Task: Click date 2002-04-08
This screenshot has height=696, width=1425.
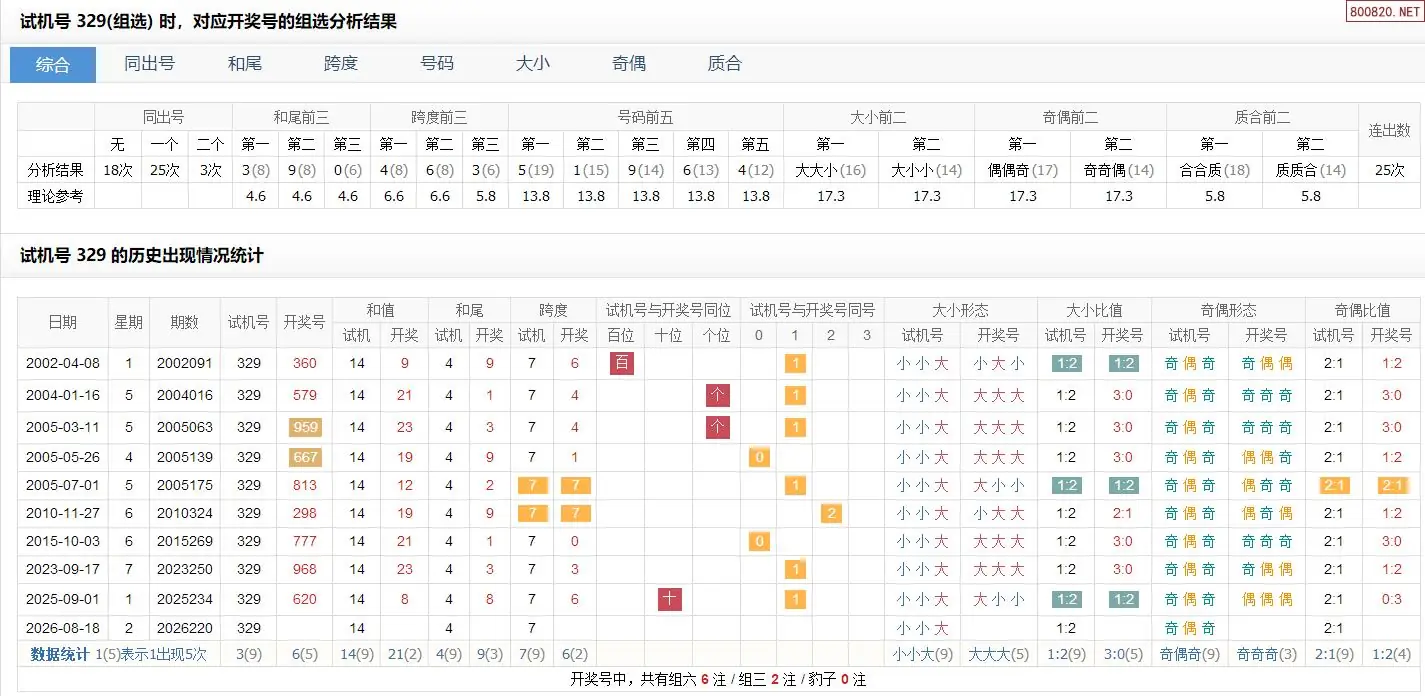Action: point(63,363)
